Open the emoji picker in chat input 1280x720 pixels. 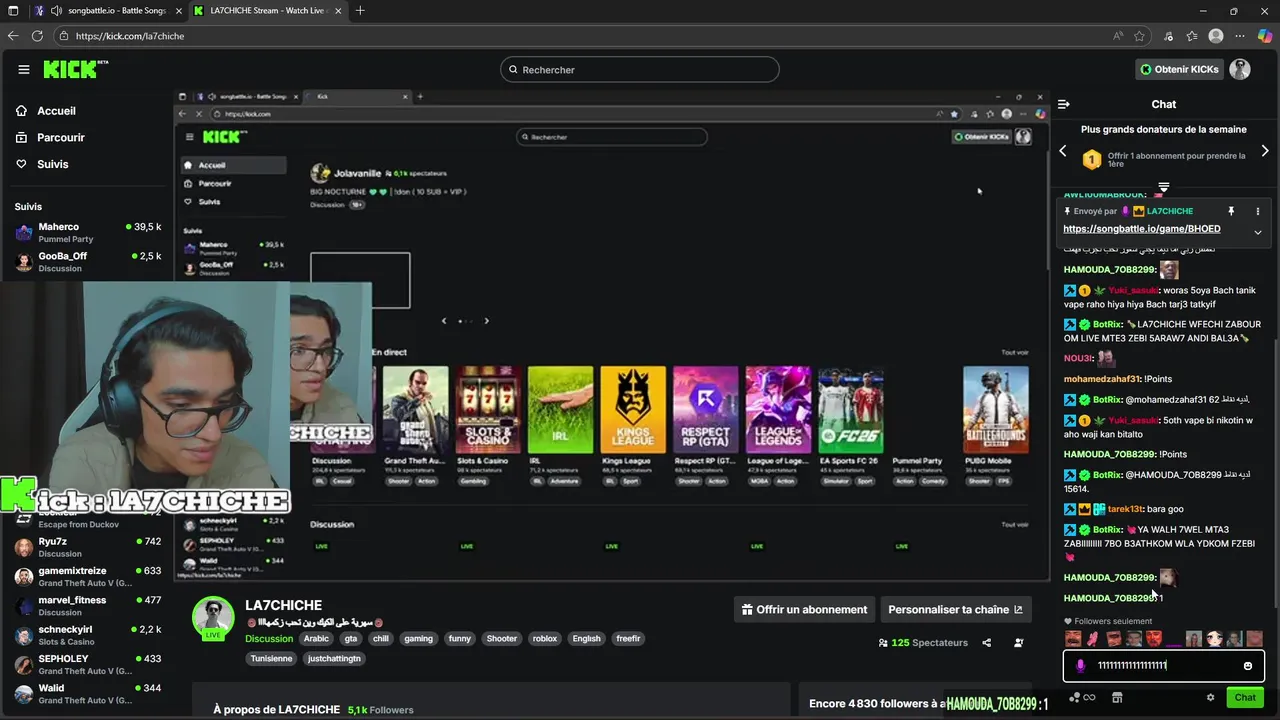pyautogui.click(x=1248, y=666)
